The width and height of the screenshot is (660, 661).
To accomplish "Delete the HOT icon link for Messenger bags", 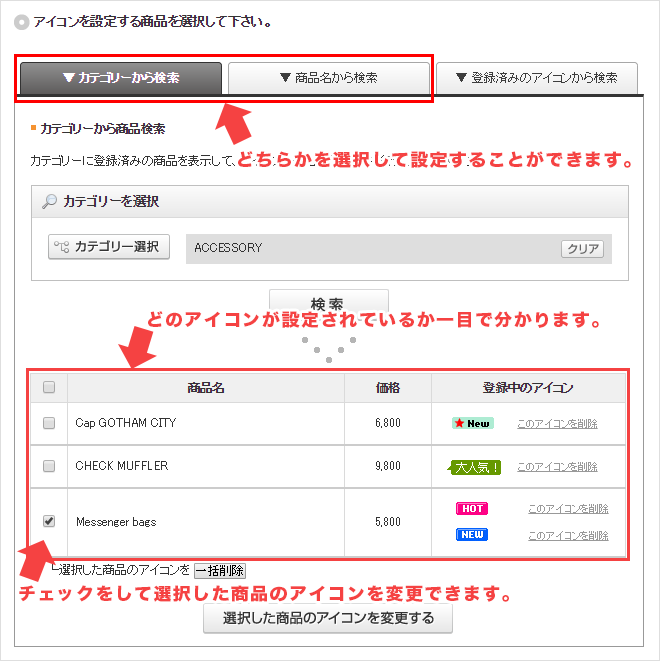I will tap(568, 509).
